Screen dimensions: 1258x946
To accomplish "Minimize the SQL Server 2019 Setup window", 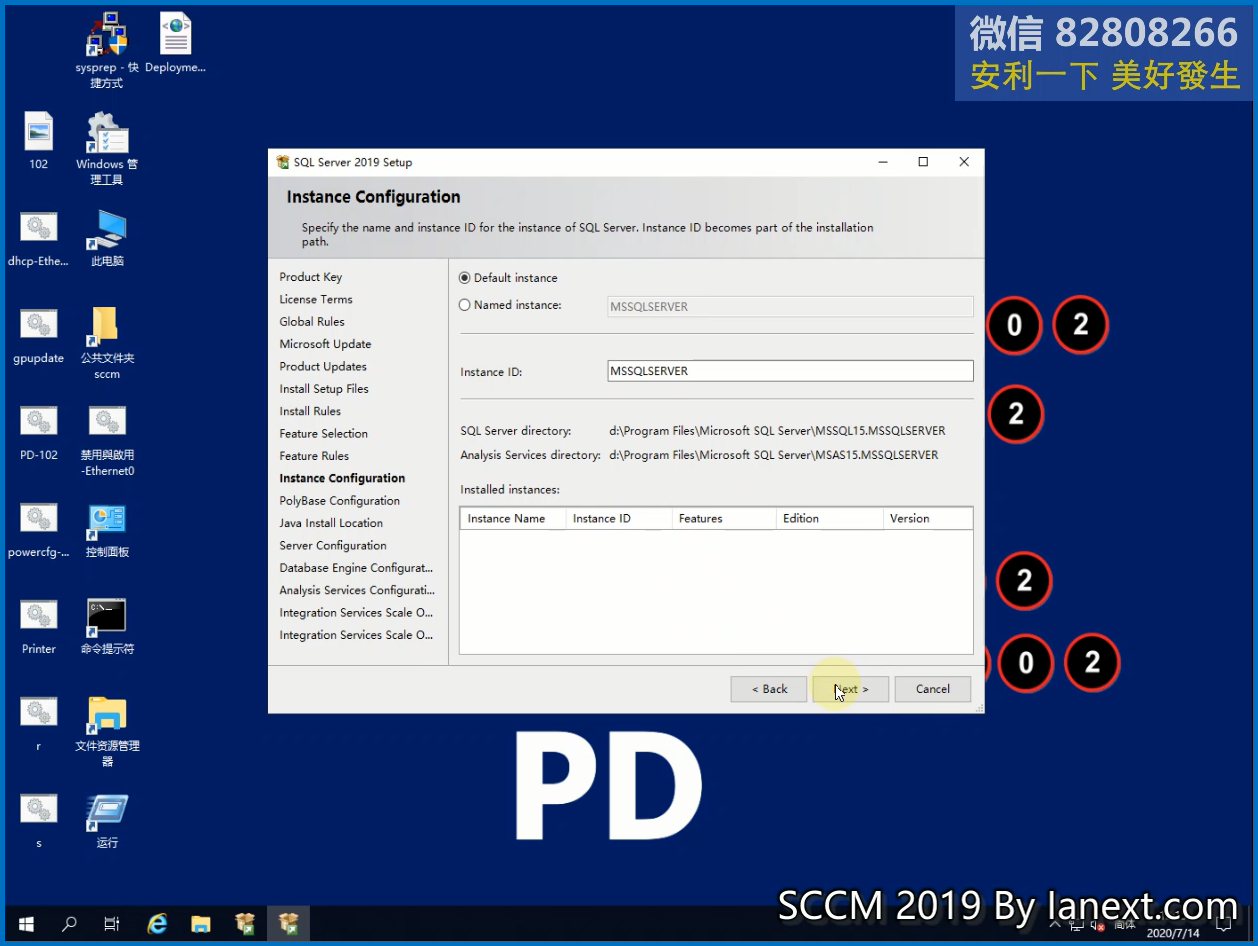I will 883,162.
